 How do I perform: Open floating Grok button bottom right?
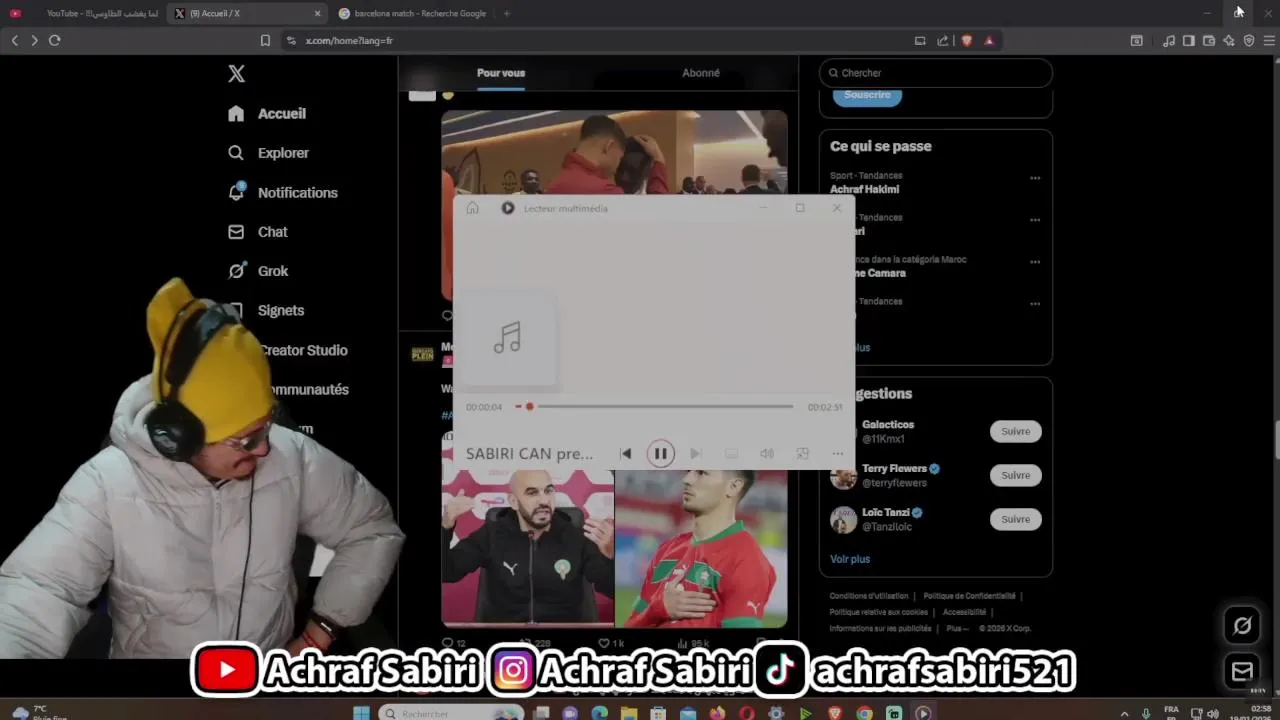(x=1242, y=626)
